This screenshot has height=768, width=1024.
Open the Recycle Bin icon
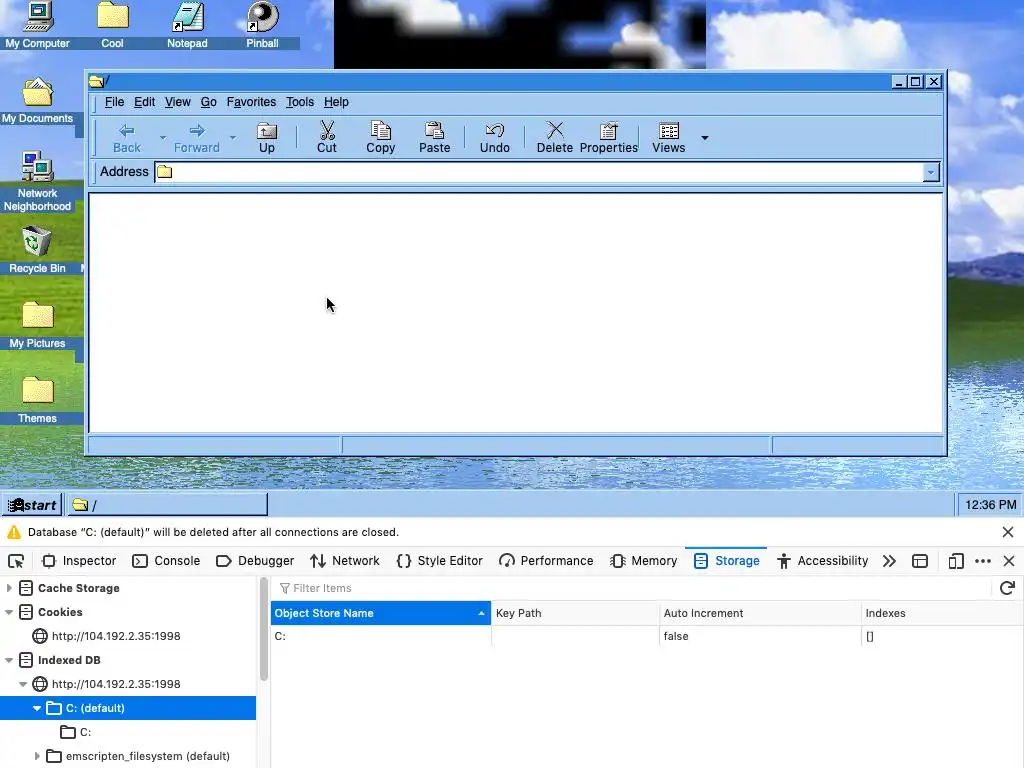(37, 249)
